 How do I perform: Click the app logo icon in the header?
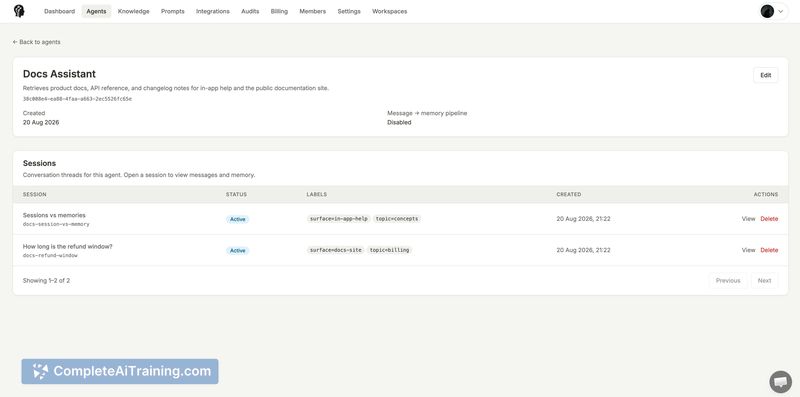coord(19,11)
